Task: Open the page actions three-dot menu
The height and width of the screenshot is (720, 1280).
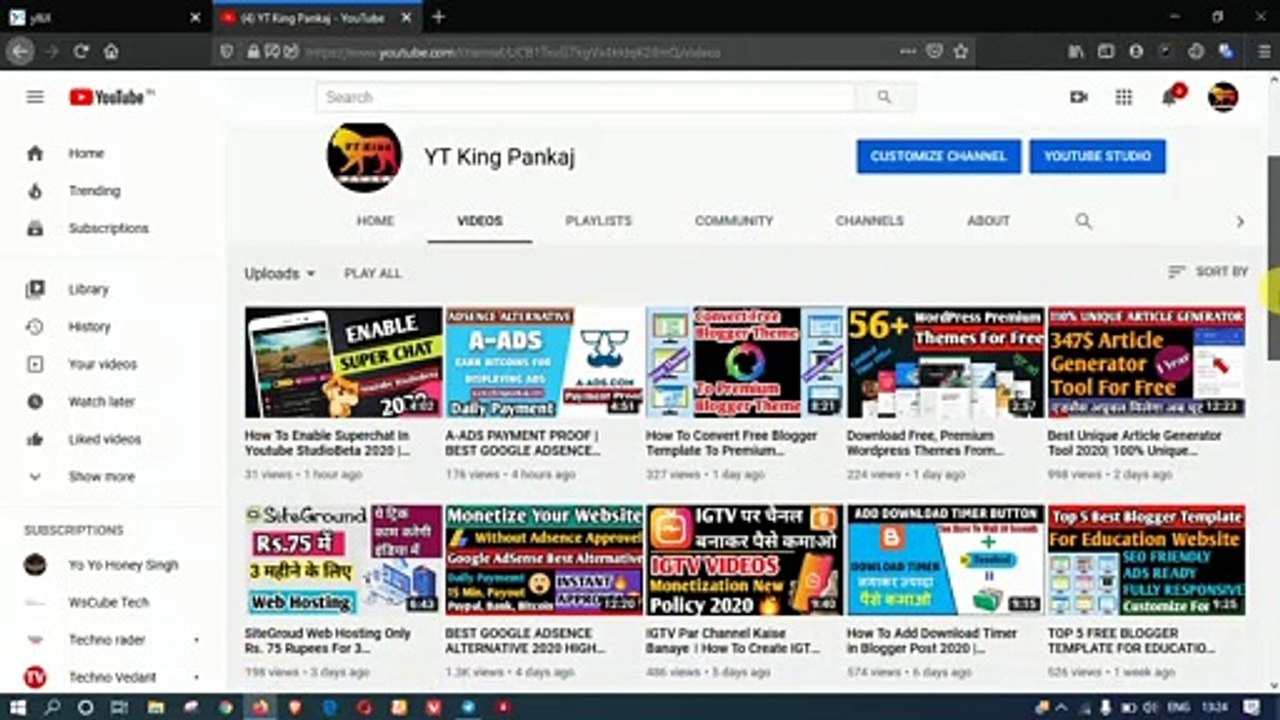Action: pos(907,51)
